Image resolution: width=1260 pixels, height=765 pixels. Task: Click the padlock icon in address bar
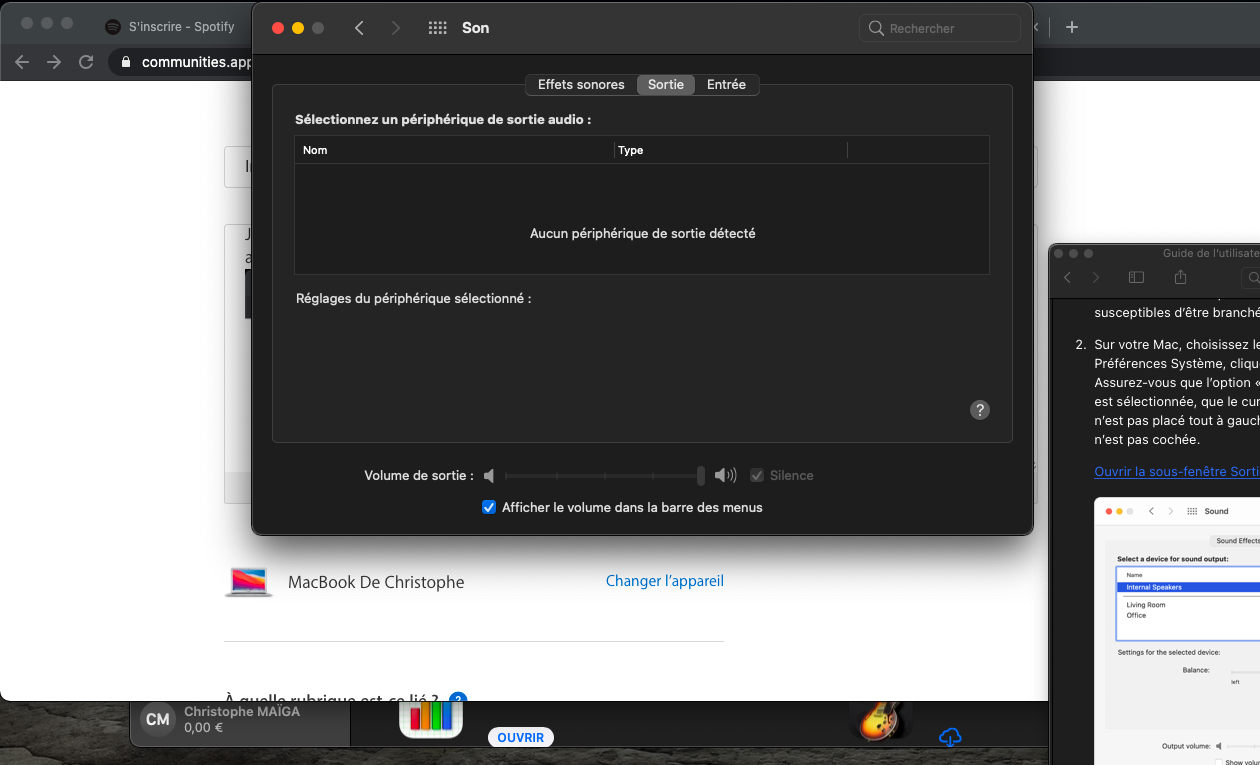[126, 62]
